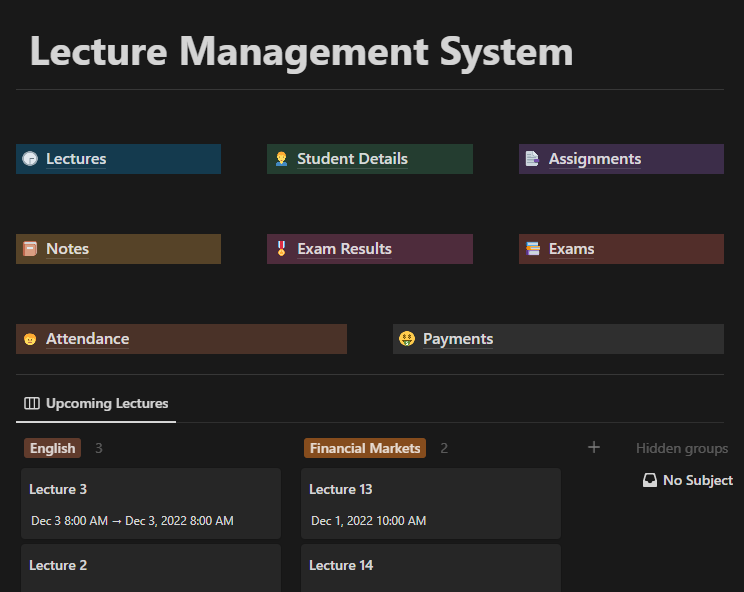The width and height of the screenshot is (744, 592).
Task: Click the document icon beside Assignments
Action: click(532, 159)
